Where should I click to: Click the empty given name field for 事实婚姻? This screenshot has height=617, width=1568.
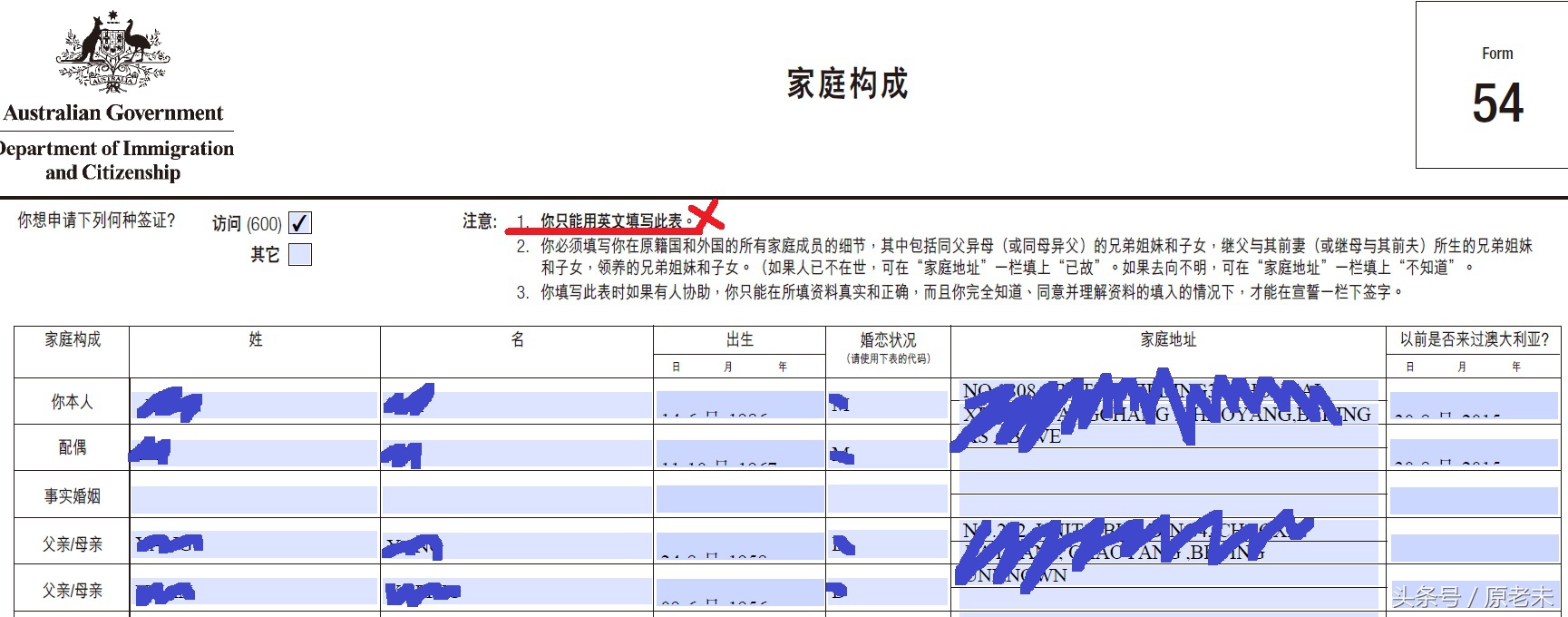point(517,499)
